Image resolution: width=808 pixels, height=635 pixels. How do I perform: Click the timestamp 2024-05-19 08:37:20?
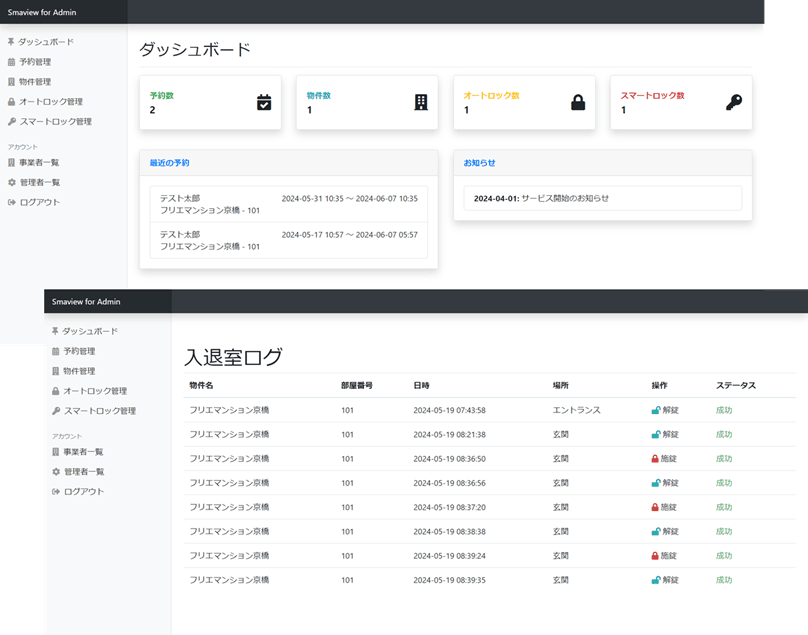[x=449, y=507]
